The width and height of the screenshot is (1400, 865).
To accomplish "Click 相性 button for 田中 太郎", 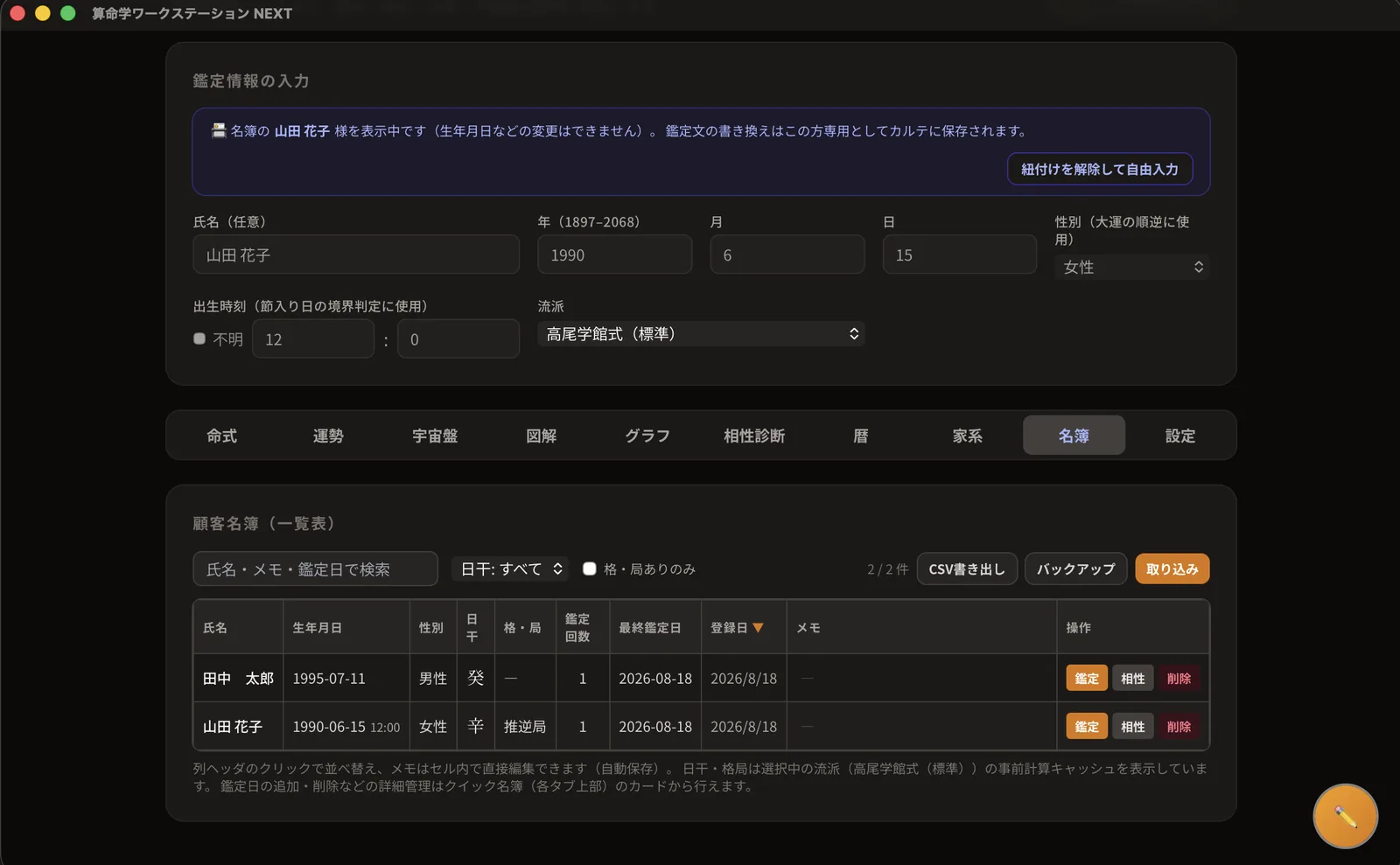I will [x=1133, y=678].
